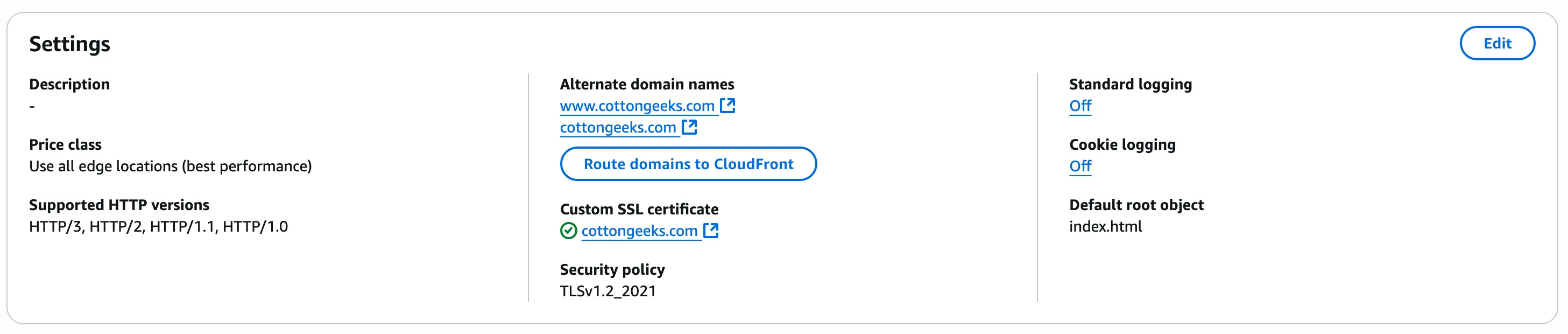Viewport: 1568px width, 334px height.
Task: Toggle Standard logging Off link
Action: tap(1080, 105)
